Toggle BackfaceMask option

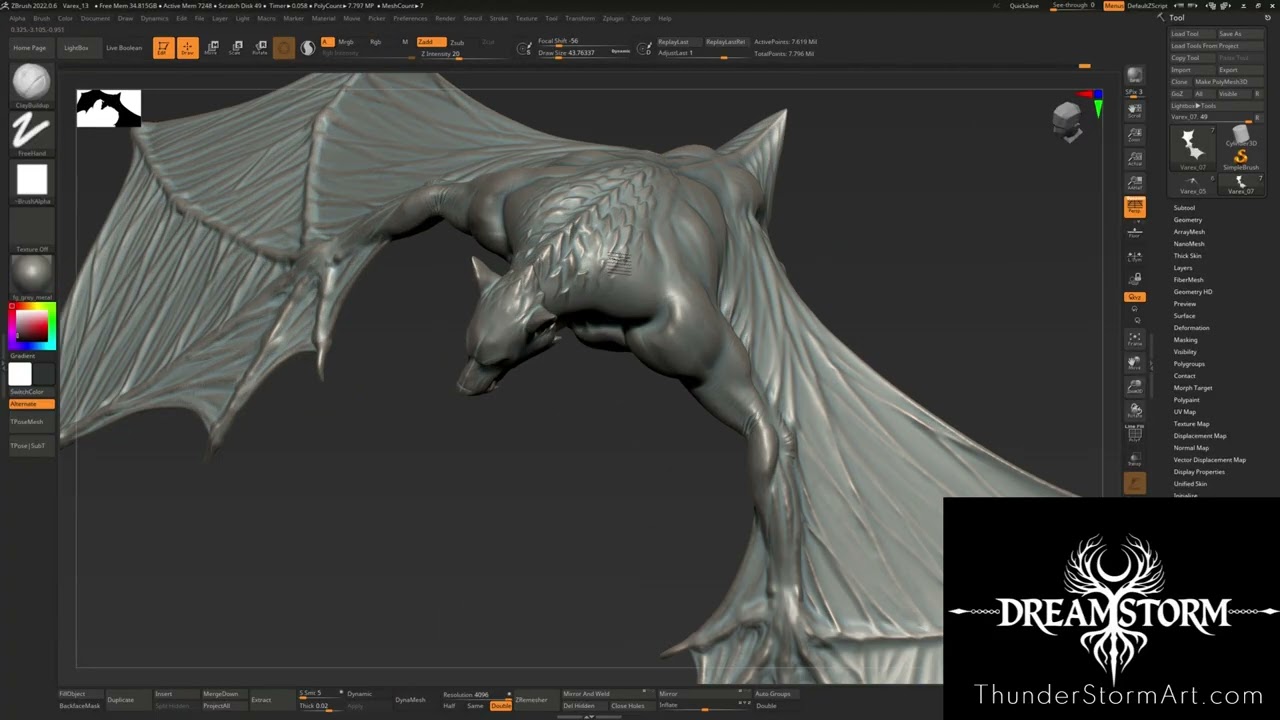pyautogui.click(x=80, y=706)
